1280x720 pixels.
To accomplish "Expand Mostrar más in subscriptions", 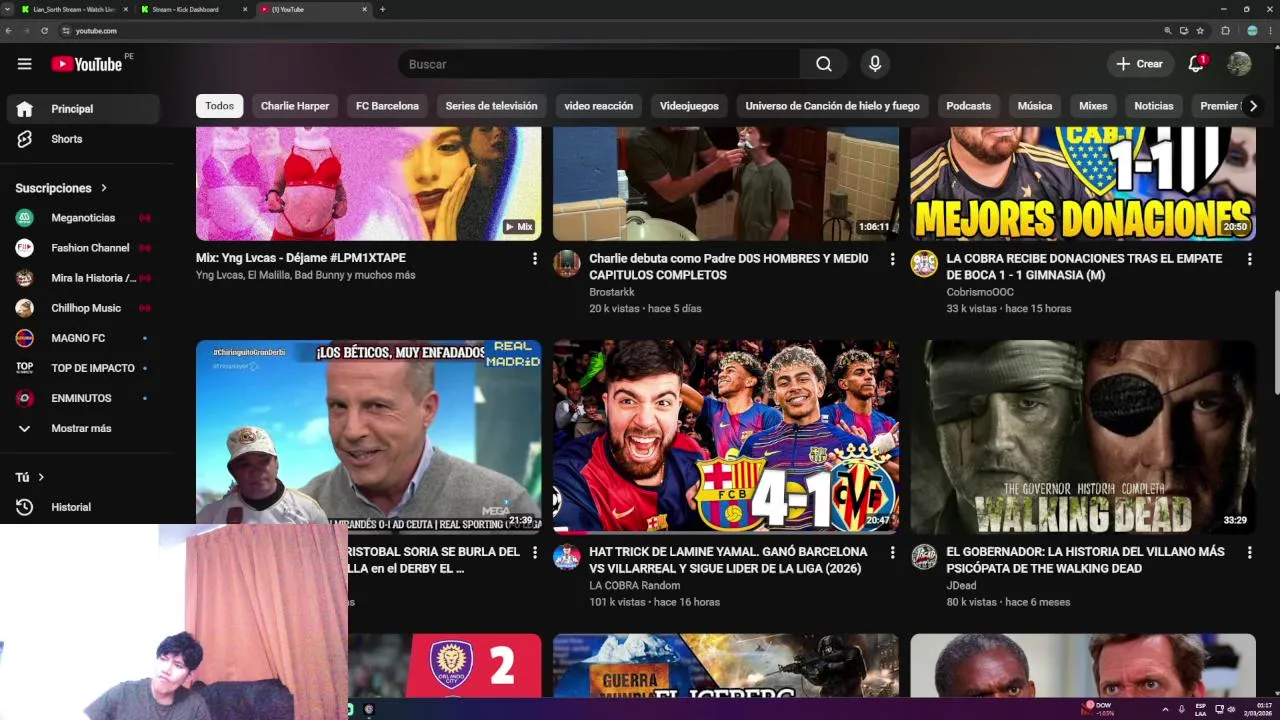I will click(x=82, y=428).
